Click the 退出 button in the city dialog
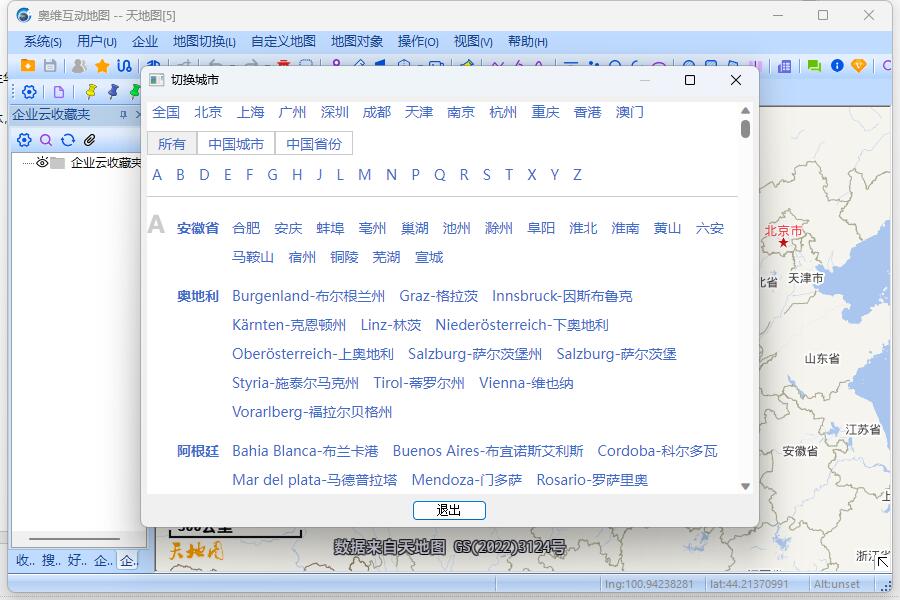The width and height of the screenshot is (900, 600). (448, 510)
